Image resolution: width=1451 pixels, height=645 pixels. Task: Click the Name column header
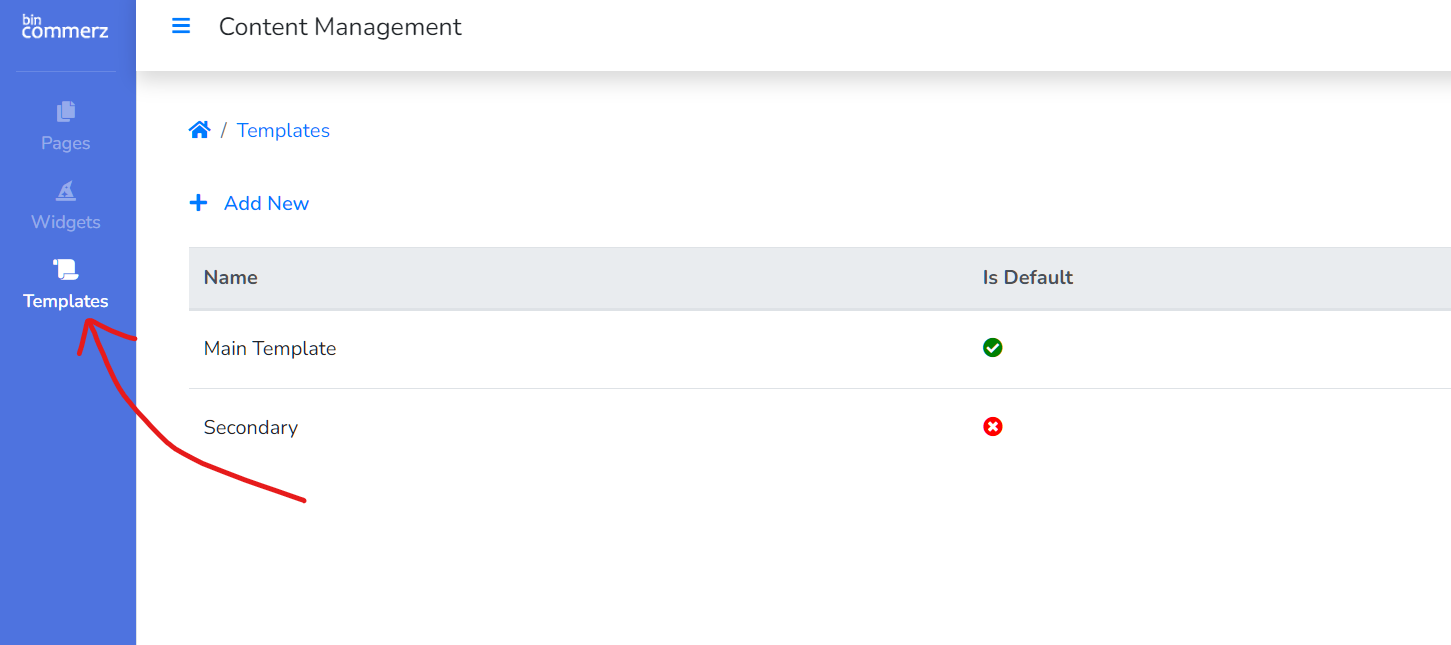(230, 277)
